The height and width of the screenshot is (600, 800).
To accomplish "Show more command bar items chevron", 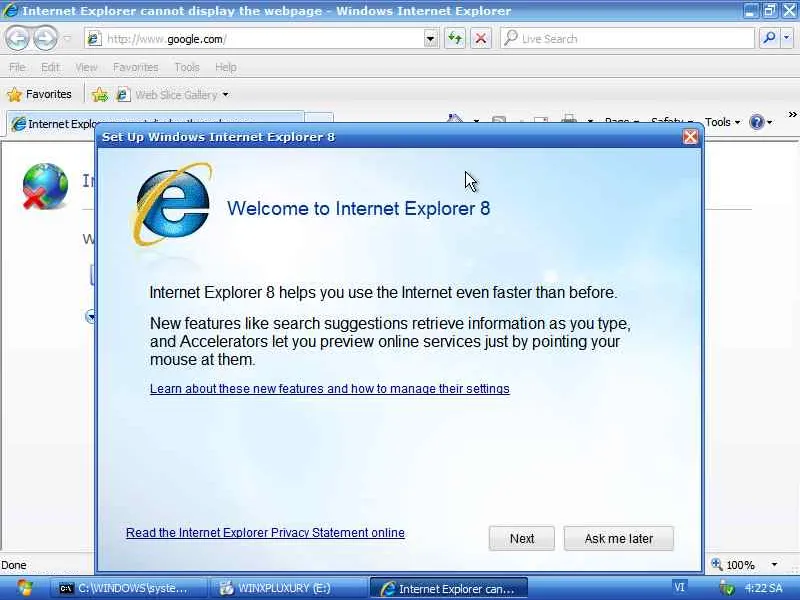I will (x=792, y=115).
